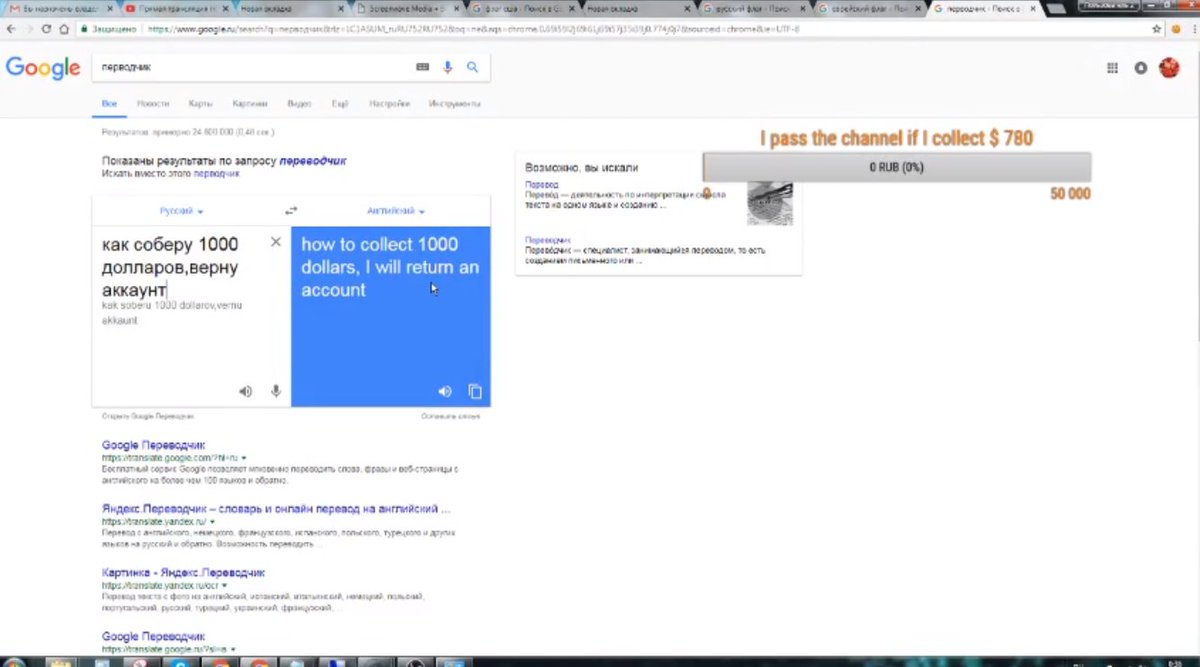Image resolution: width=1200 pixels, height=667 pixels.
Task: Open the first Google Переводчик result
Action: click(153, 445)
